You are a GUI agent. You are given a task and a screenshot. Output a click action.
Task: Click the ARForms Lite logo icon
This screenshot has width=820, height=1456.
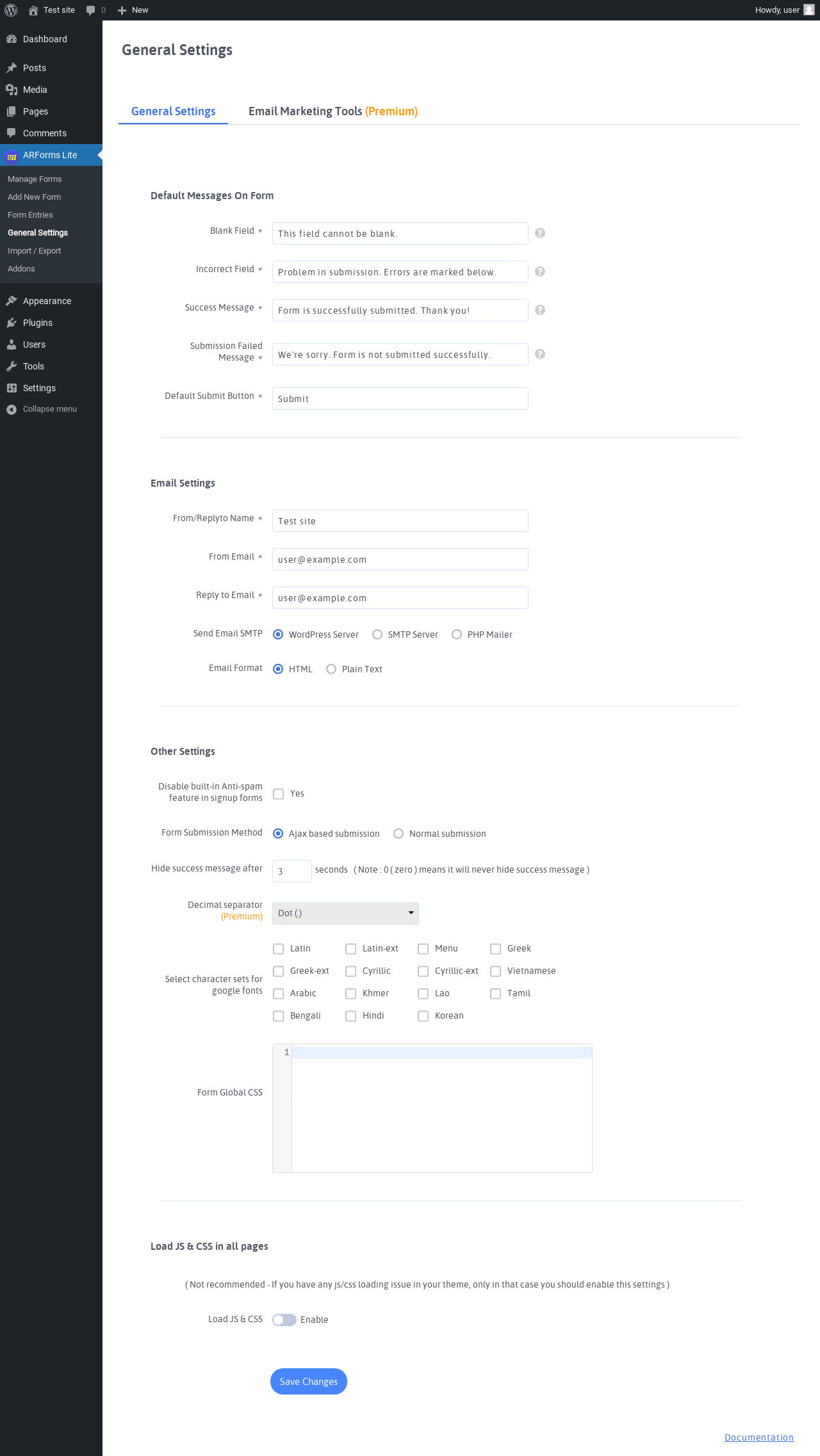coord(12,156)
